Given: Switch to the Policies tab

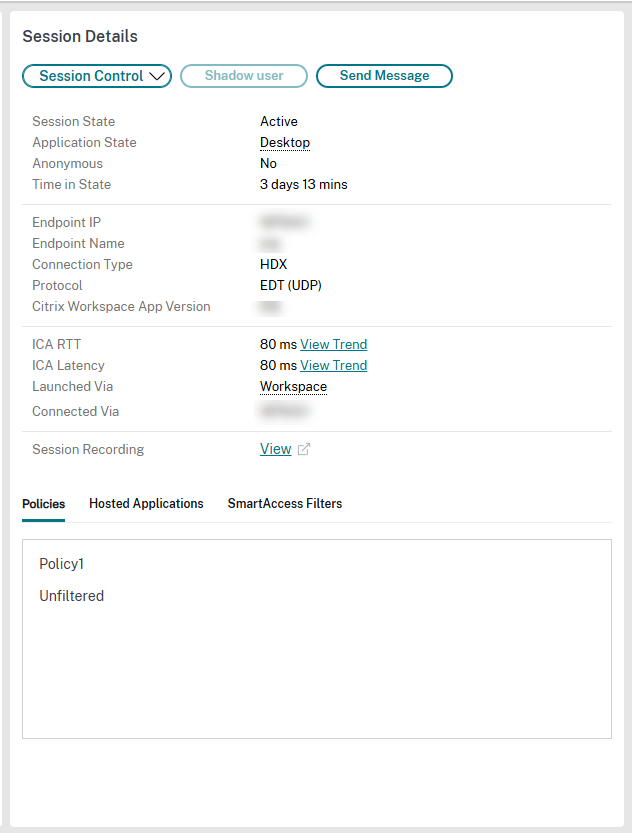Looking at the screenshot, I should tap(44, 504).
